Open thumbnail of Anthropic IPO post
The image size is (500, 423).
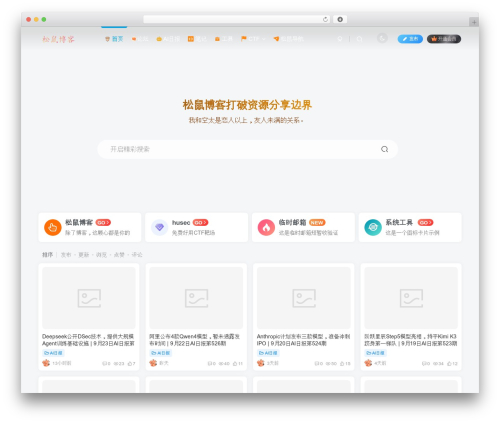point(304,298)
